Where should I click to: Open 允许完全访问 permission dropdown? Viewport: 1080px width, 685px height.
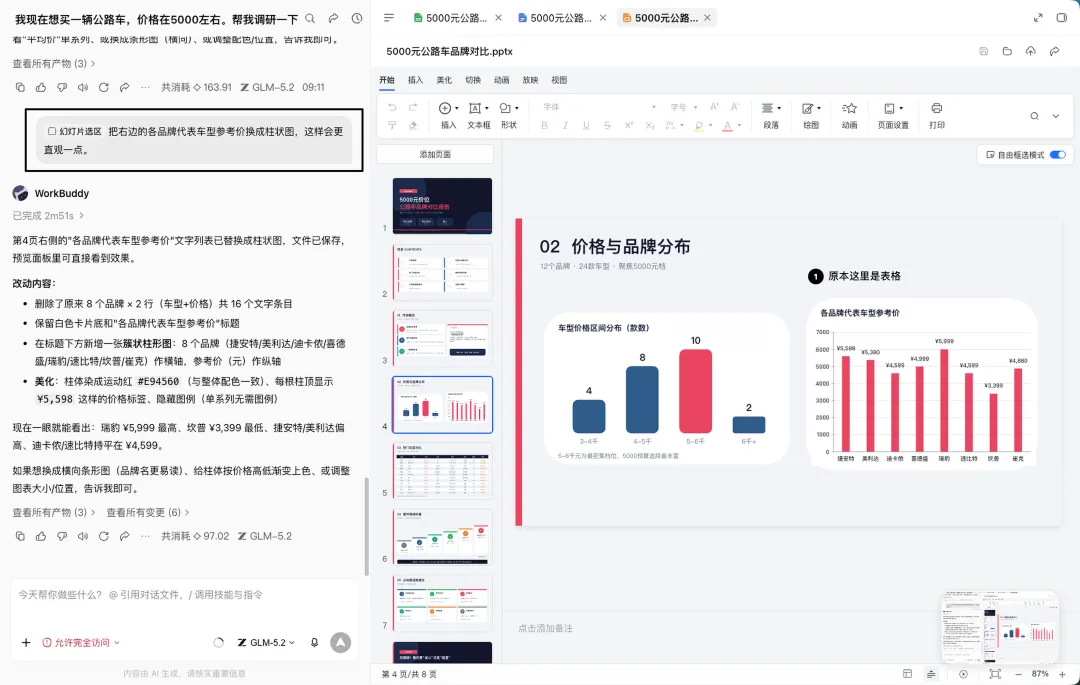[81, 642]
